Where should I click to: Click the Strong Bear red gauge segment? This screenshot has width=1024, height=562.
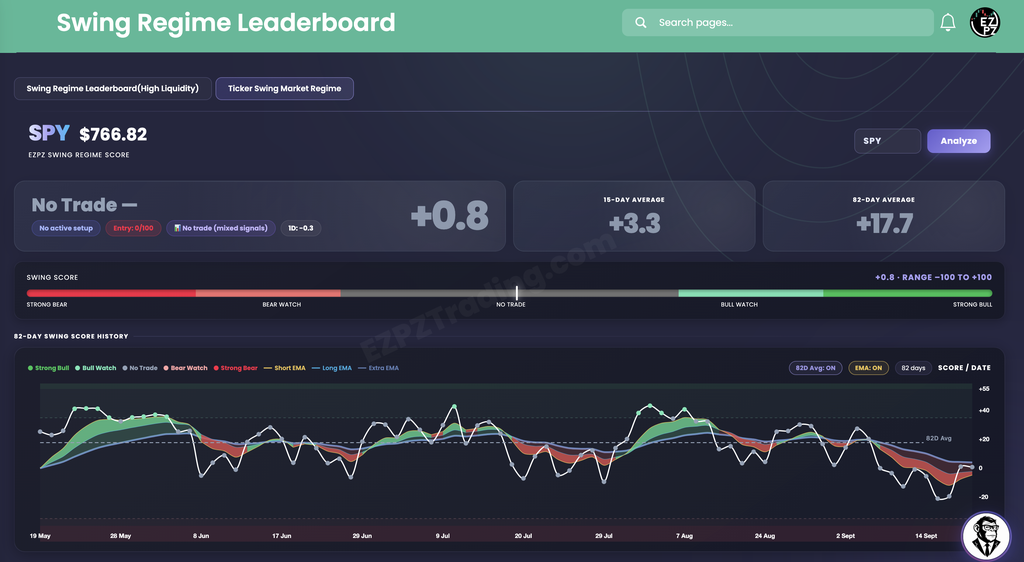[x=111, y=294]
